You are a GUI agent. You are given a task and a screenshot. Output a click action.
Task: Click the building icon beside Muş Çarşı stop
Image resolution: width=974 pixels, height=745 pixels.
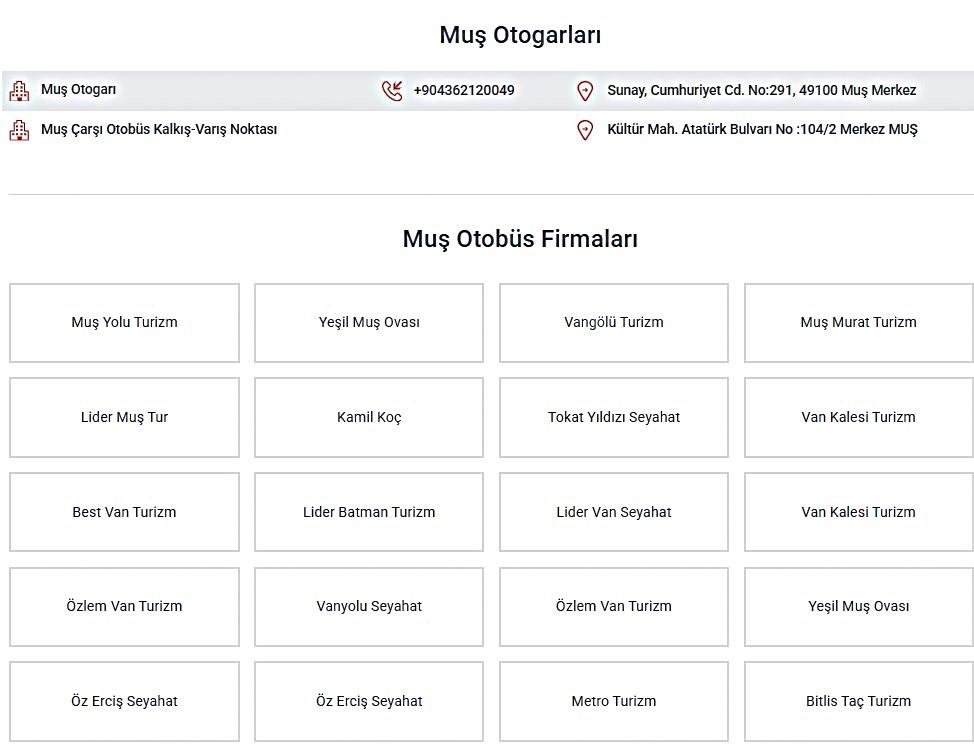(x=19, y=130)
